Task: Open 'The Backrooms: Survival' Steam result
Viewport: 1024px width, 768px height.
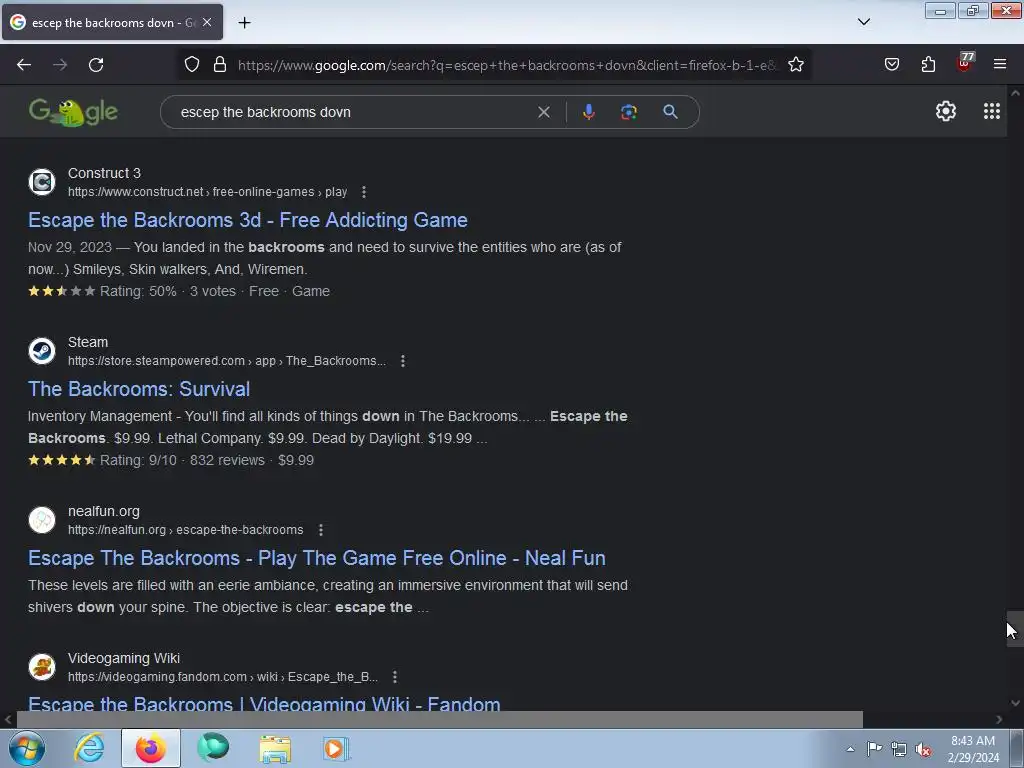Action: (138, 389)
